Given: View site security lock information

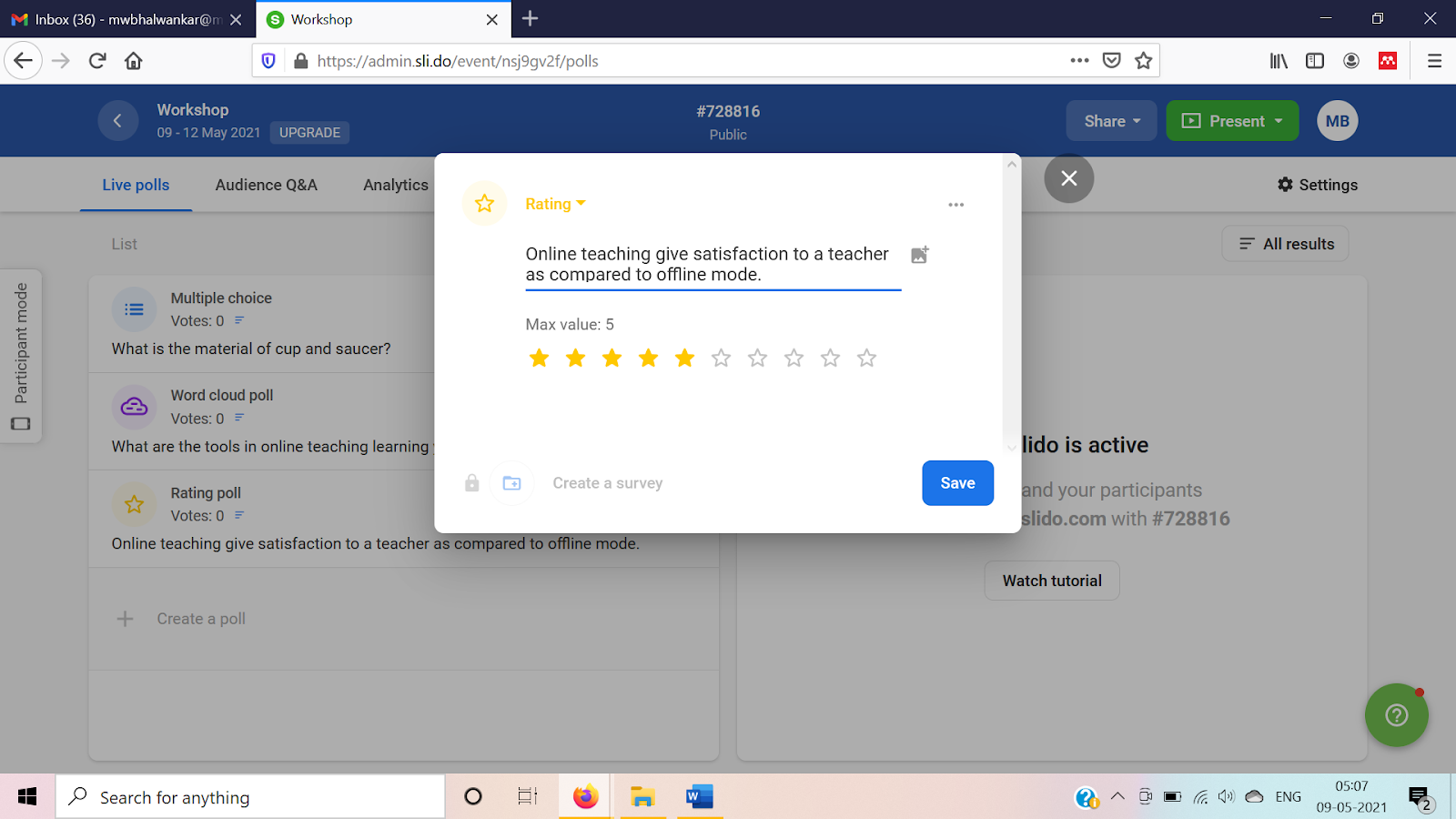Looking at the screenshot, I should [x=301, y=61].
